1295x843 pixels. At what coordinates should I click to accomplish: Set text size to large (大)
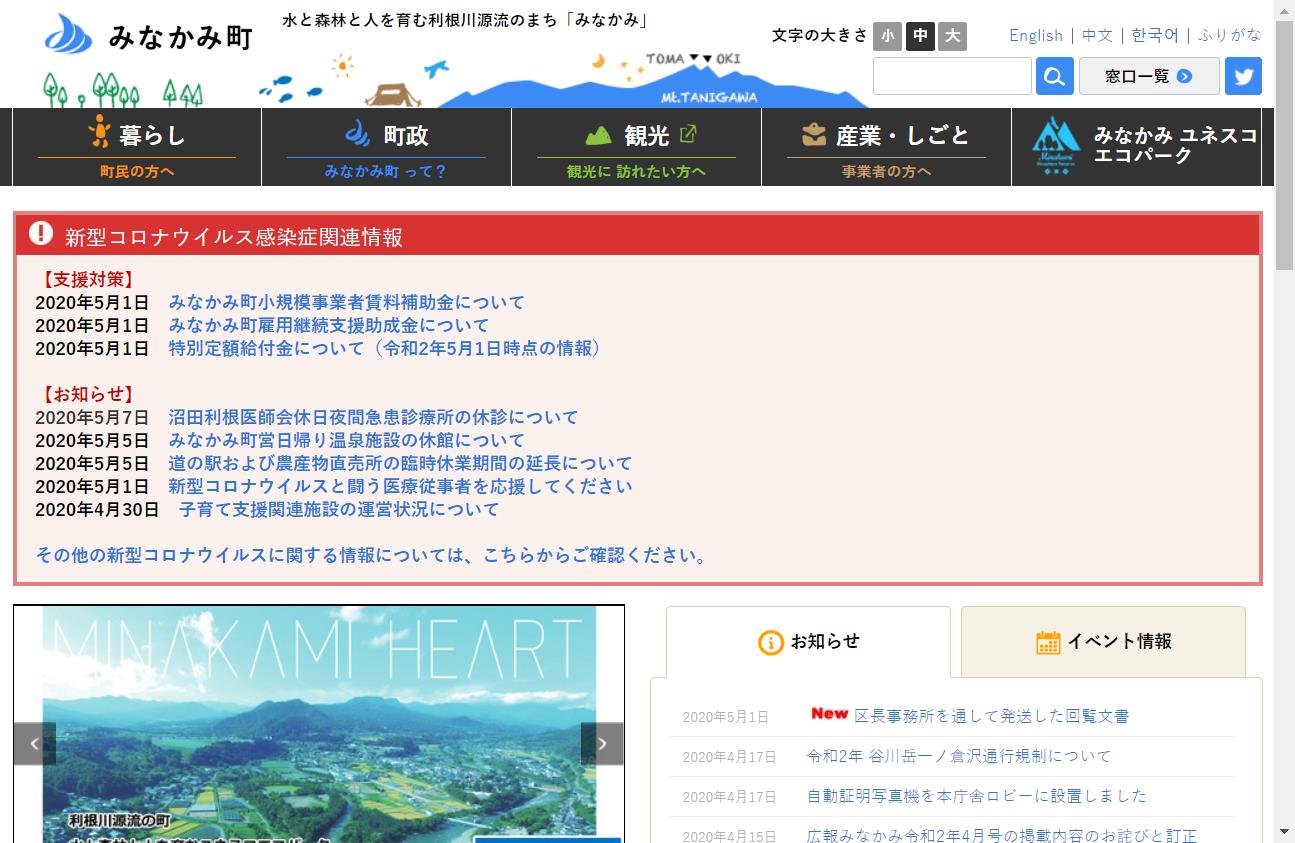(952, 37)
